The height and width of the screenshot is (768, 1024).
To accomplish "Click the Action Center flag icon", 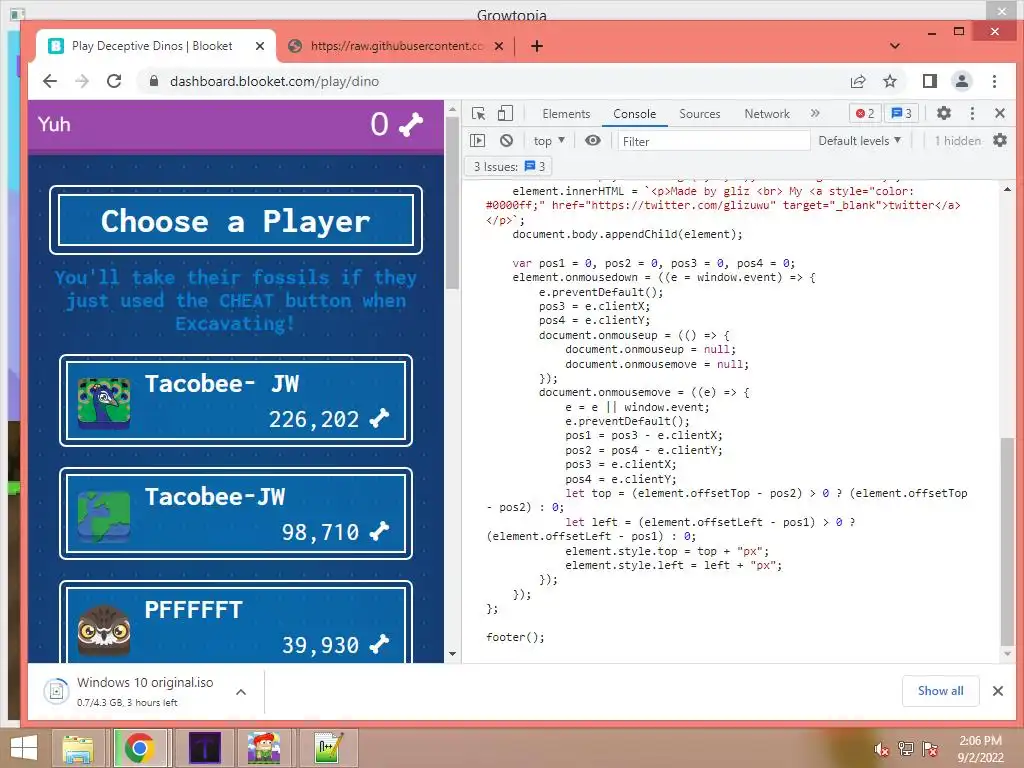I will 929,749.
